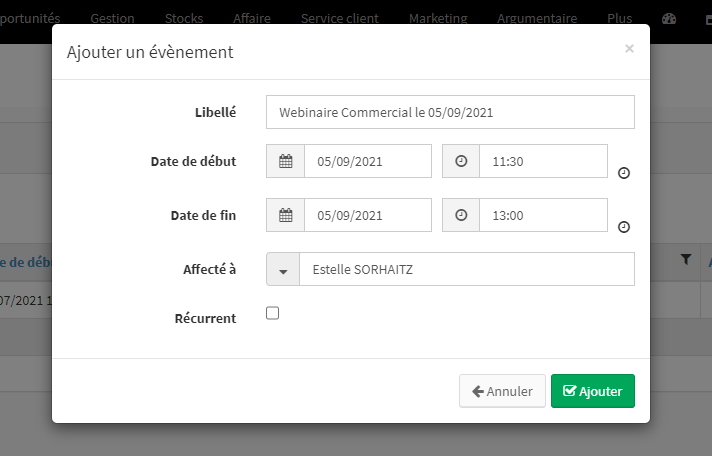Open the Affecté à dropdown arrow

283,269
